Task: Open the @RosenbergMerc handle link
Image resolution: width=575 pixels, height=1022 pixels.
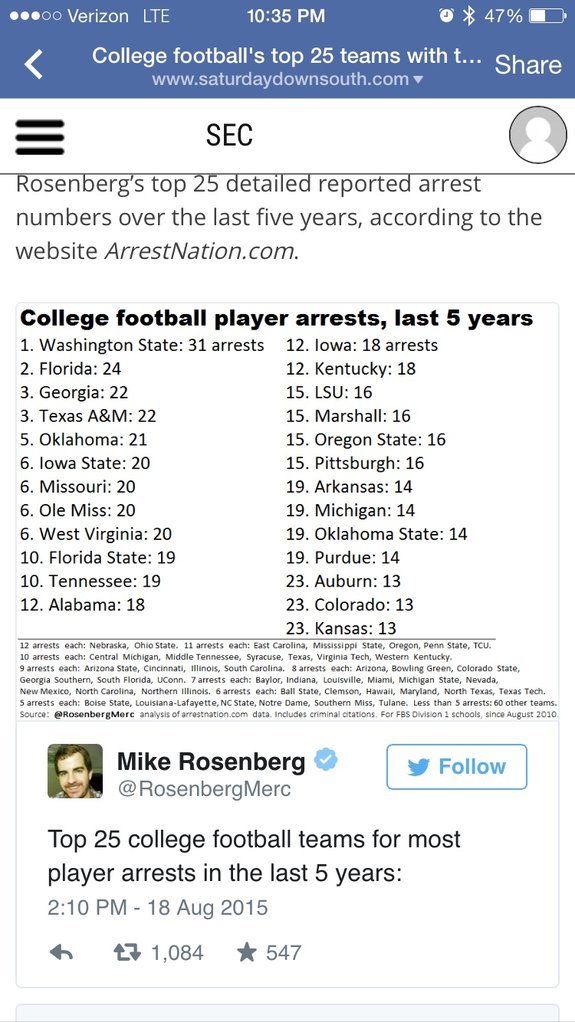Action: (x=204, y=789)
